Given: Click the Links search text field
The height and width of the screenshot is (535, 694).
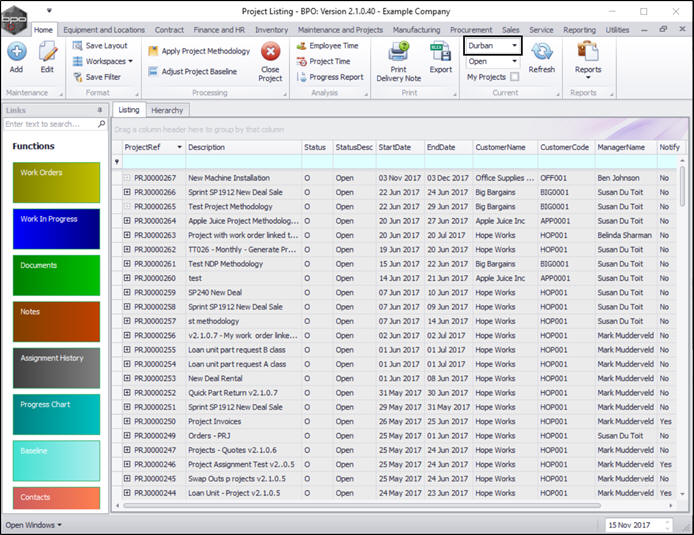Looking at the screenshot, I should click(50, 124).
